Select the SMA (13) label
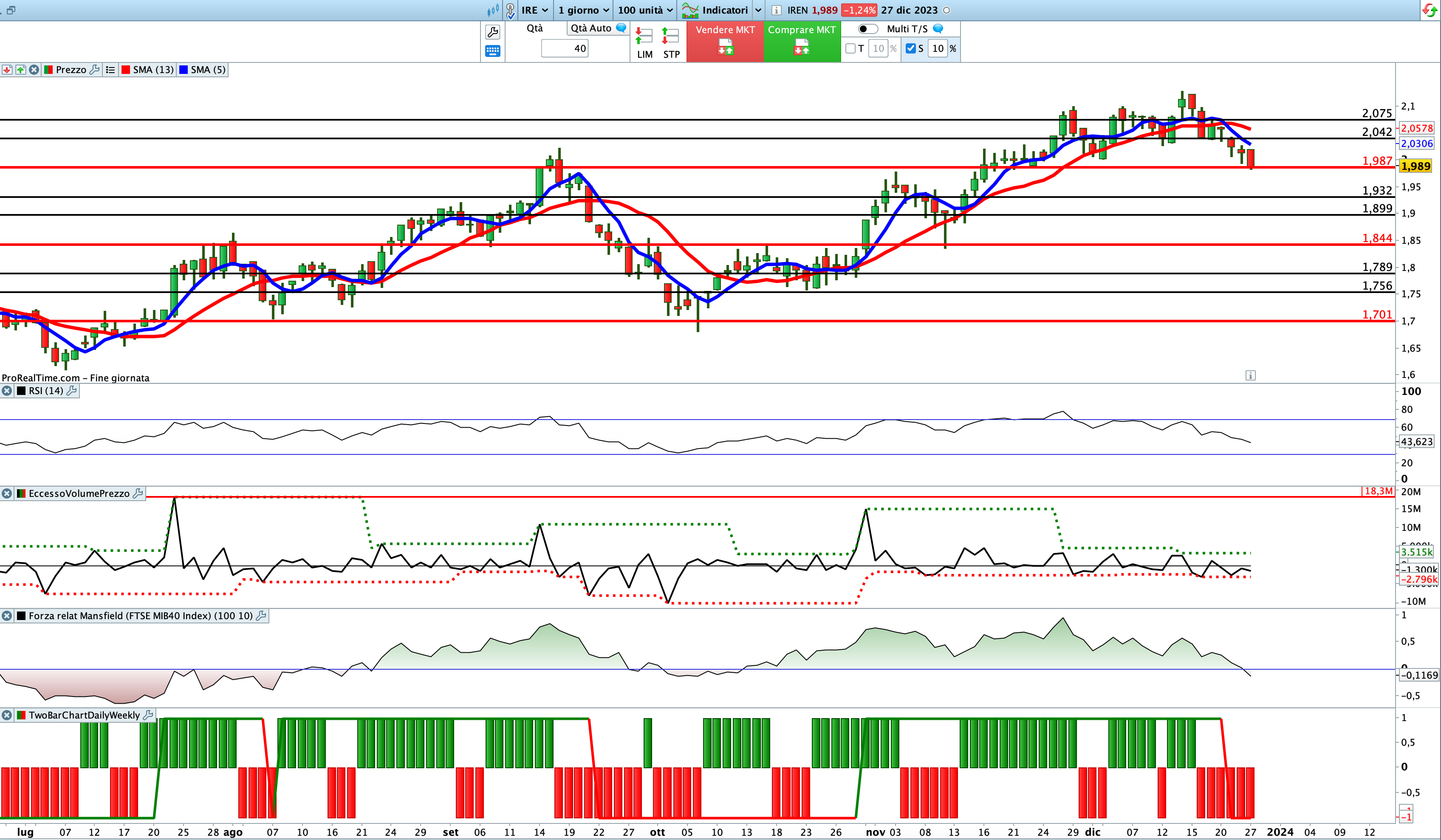1441x840 pixels. pyautogui.click(x=153, y=70)
